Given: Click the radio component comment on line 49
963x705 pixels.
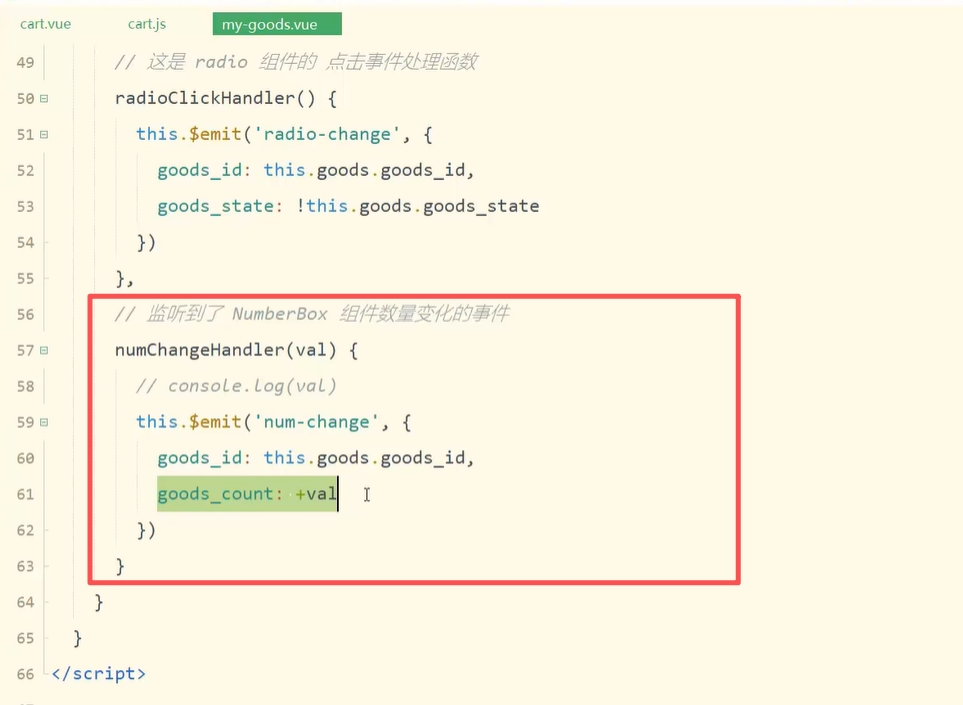Looking at the screenshot, I should [x=296, y=62].
